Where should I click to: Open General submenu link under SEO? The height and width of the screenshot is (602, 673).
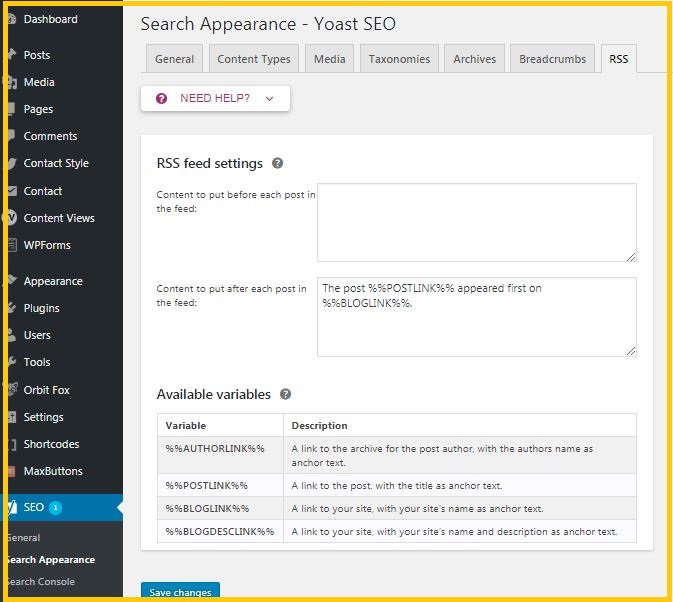pyautogui.click(x=24, y=538)
